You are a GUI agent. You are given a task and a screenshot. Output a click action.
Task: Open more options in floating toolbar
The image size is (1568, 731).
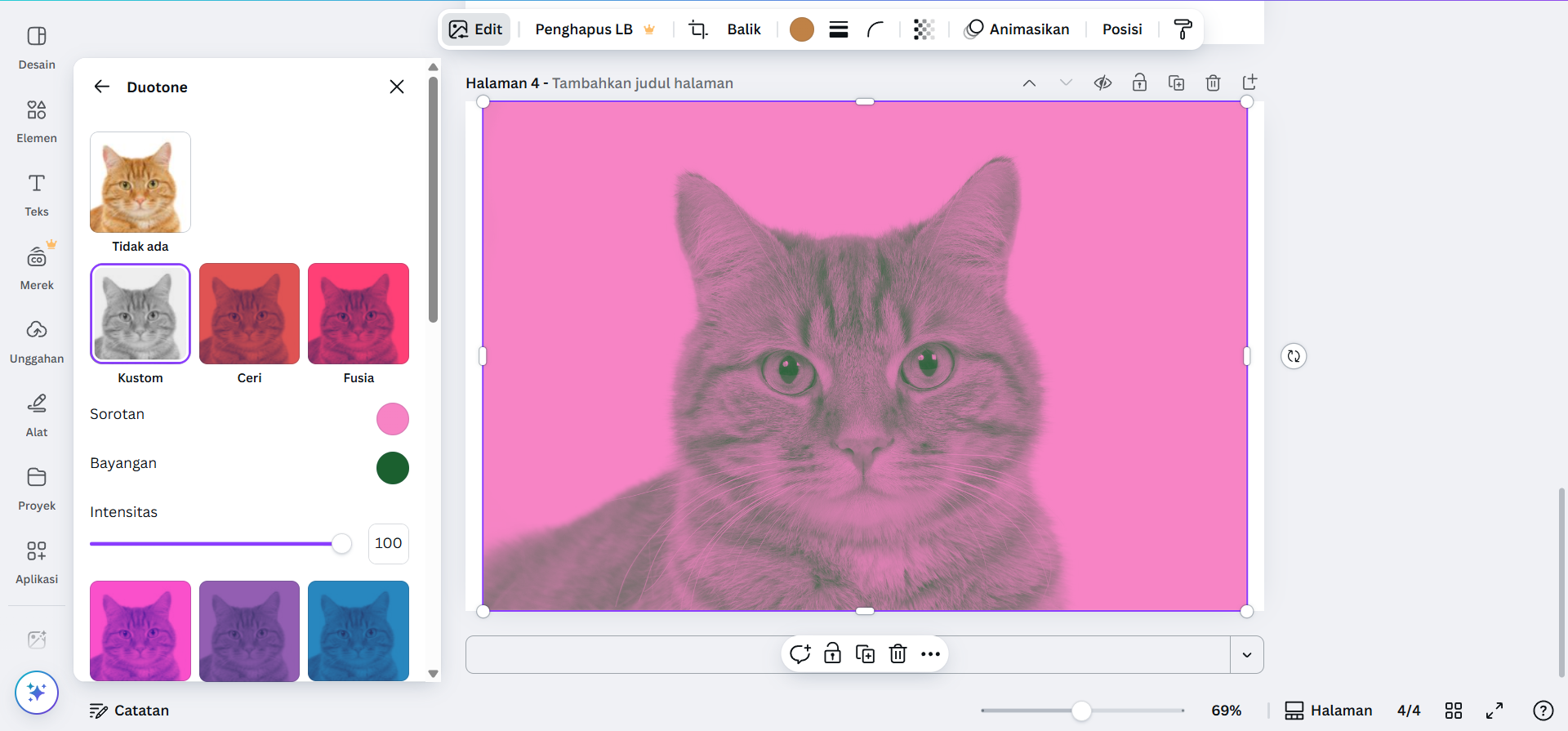click(930, 654)
